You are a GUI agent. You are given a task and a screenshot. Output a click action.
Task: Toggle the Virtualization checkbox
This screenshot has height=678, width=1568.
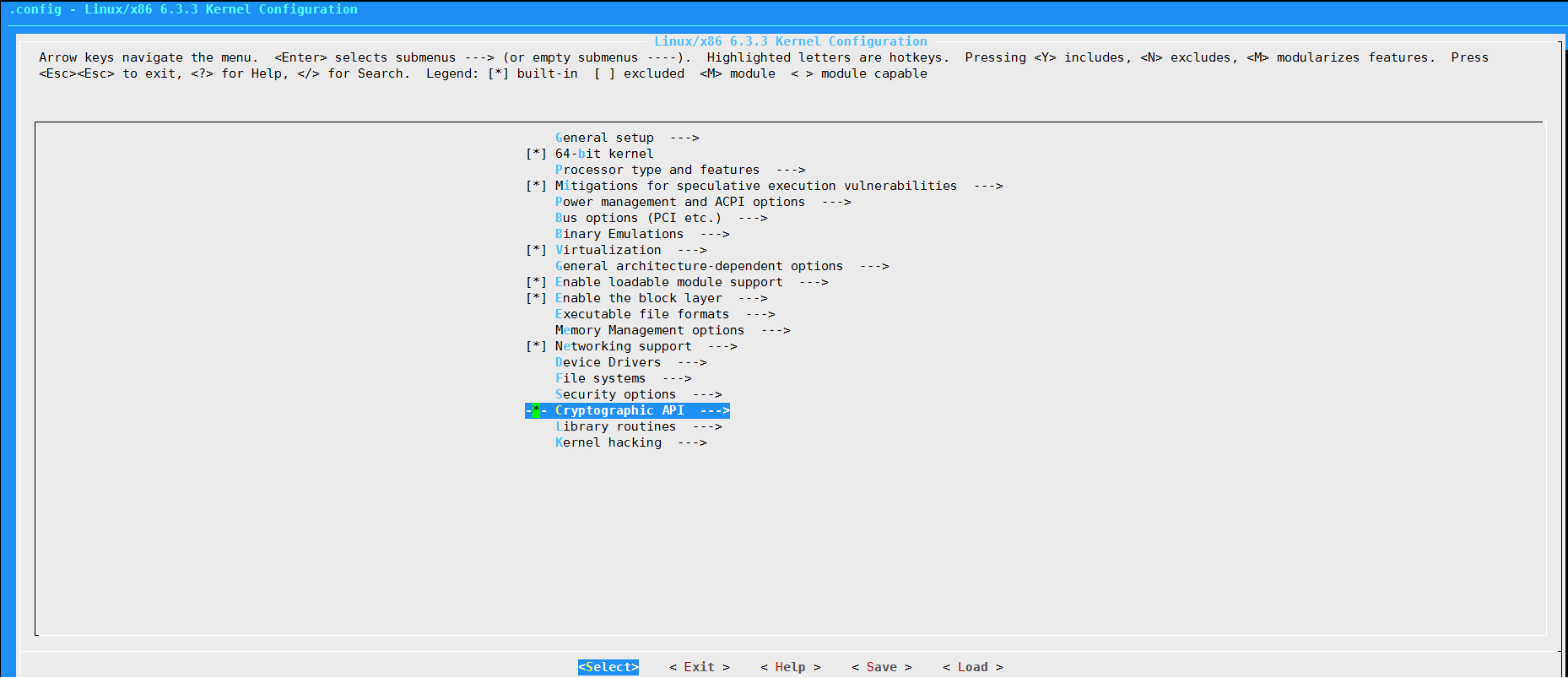(x=537, y=250)
